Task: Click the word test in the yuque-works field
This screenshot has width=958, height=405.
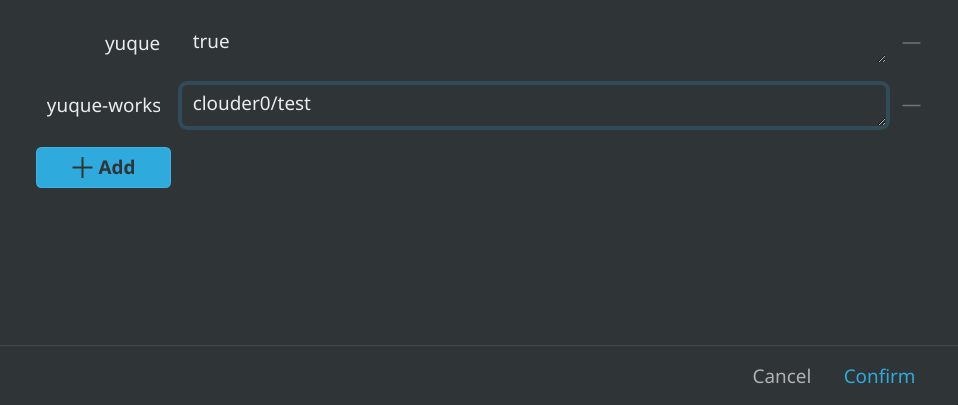Action: pos(294,103)
